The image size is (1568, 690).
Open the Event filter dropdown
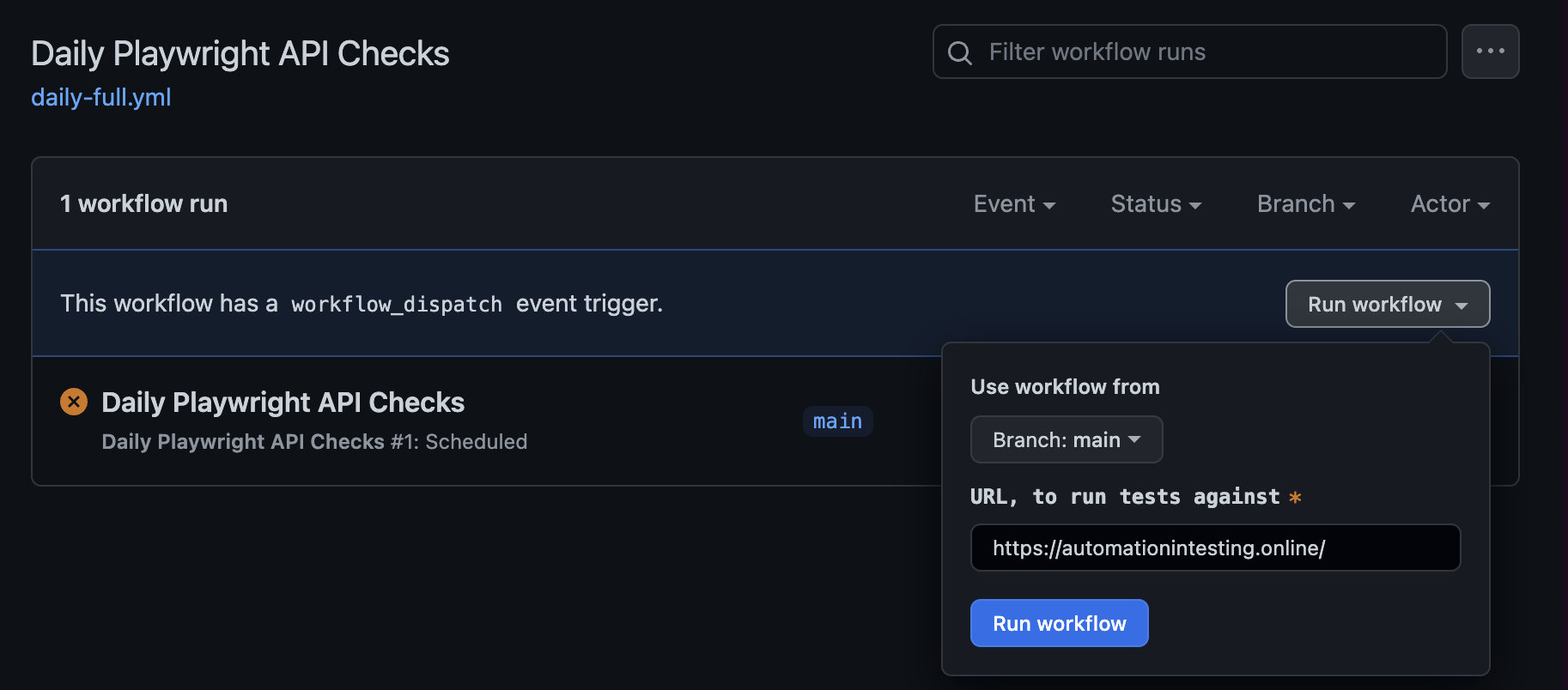coord(1014,204)
